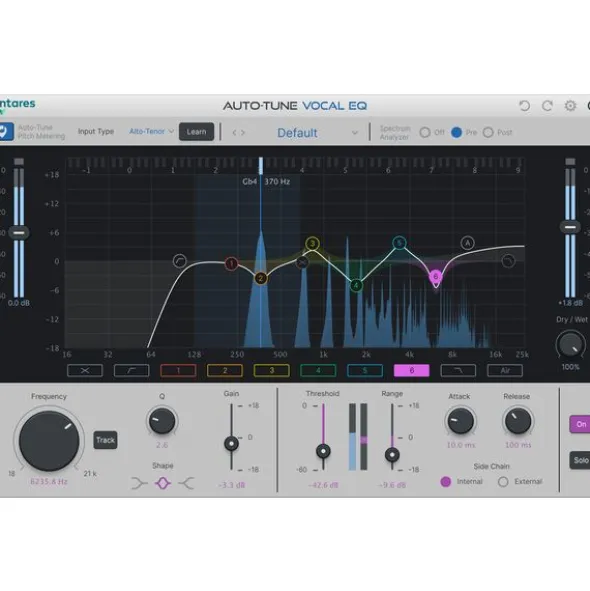Toggle the band Solo button
Image resolution: width=590 pixels, height=591 pixels.
pos(580,460)
